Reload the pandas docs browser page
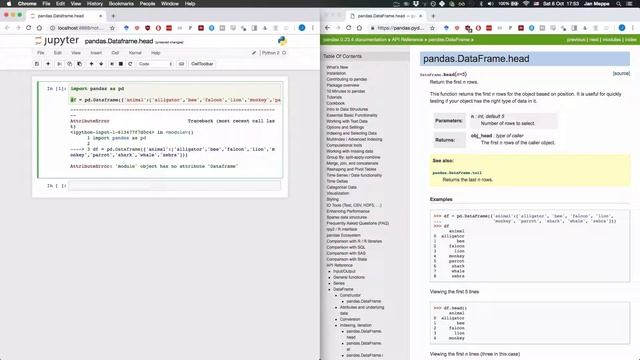640x360 pixels. coord(349,28)
